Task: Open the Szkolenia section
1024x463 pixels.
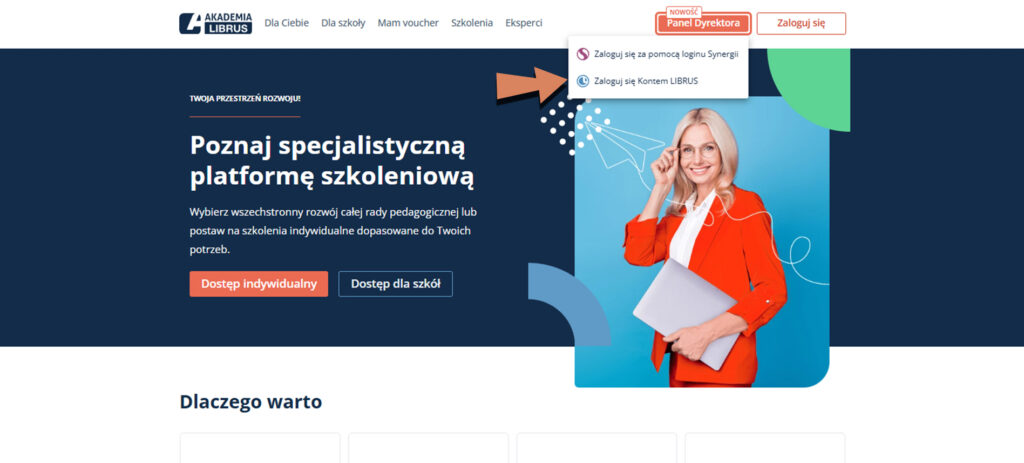Action: tap(472, 23)
